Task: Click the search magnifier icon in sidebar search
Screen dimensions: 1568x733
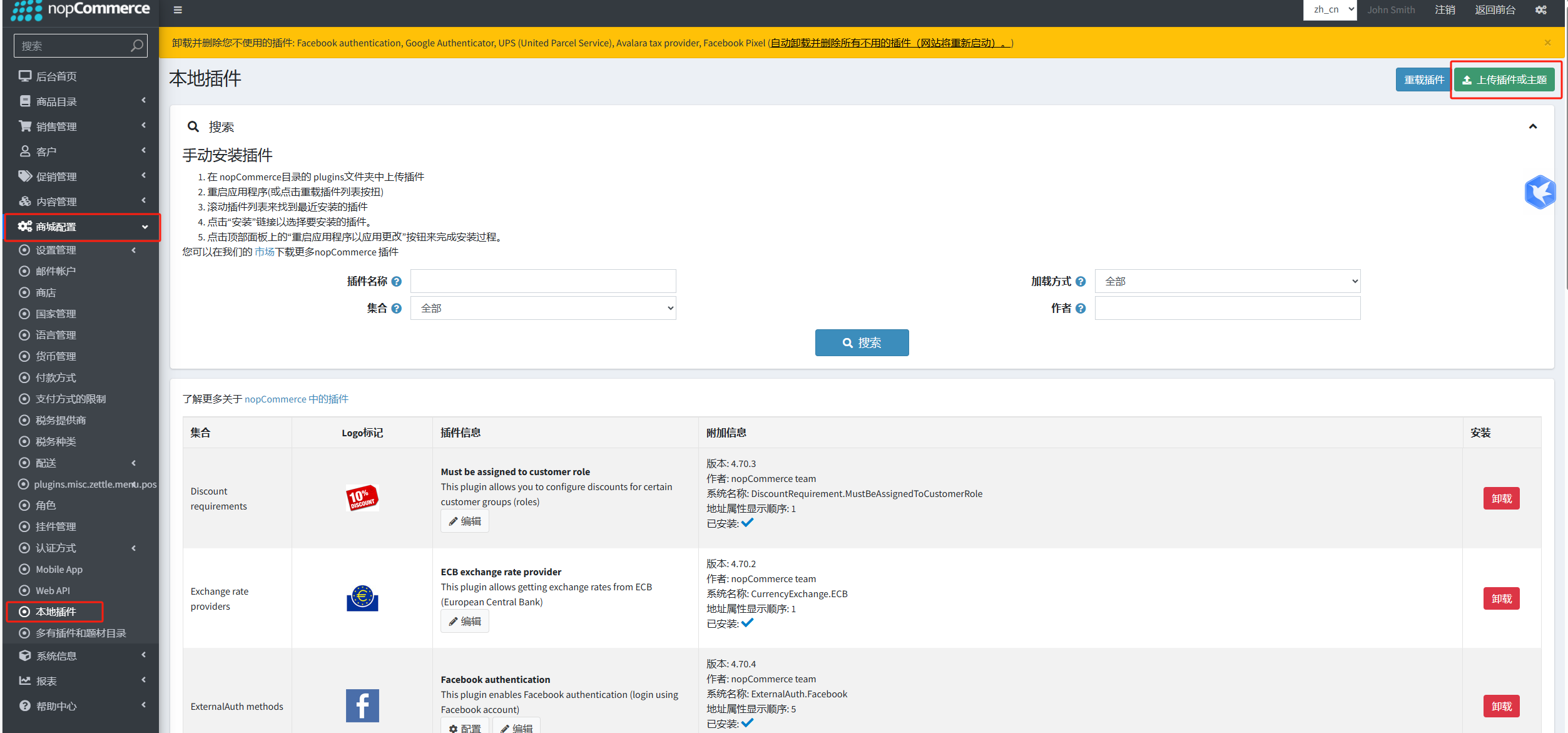Action: click(x=137, y=46)
